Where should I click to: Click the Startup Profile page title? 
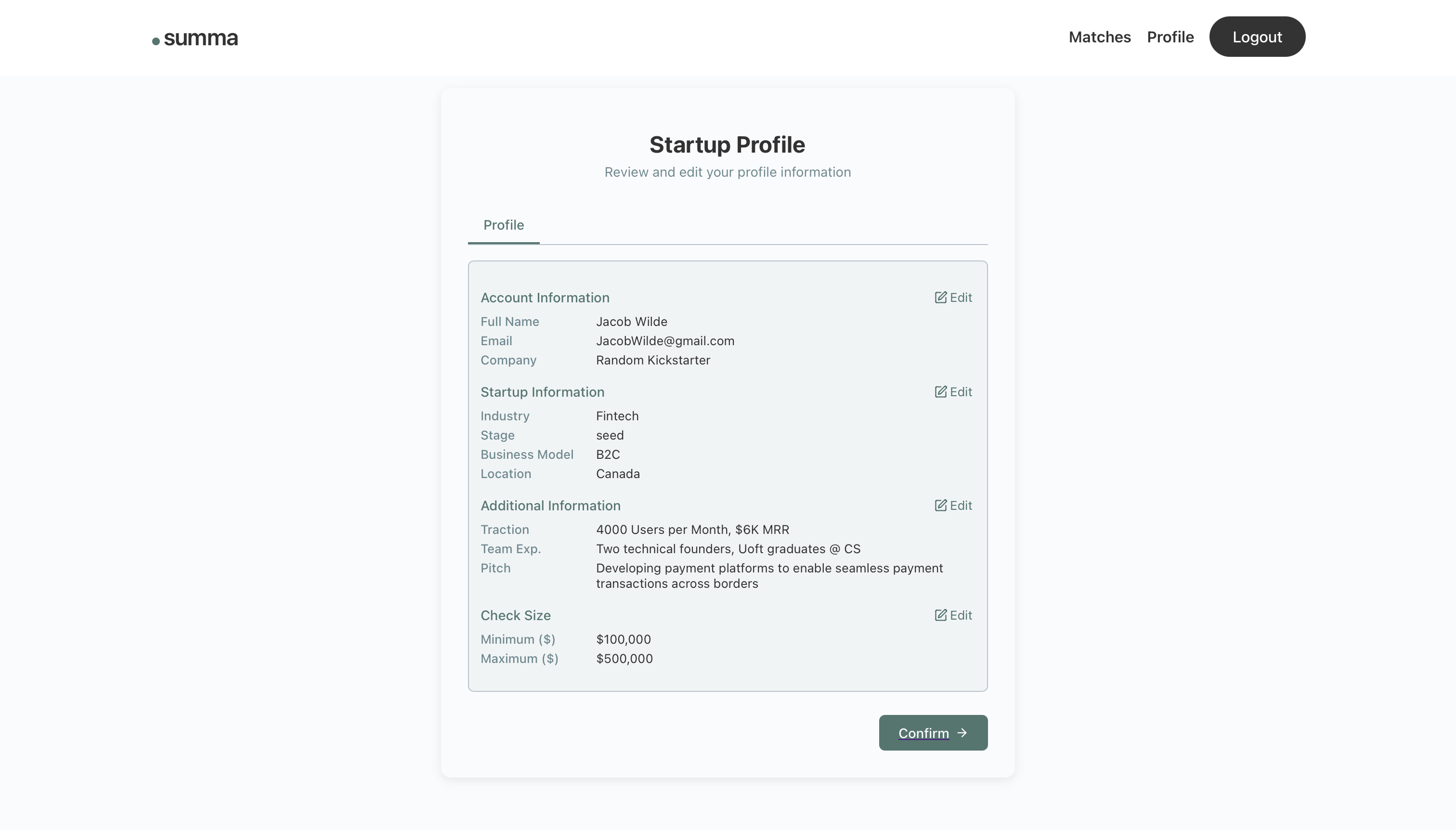point(727,145)
